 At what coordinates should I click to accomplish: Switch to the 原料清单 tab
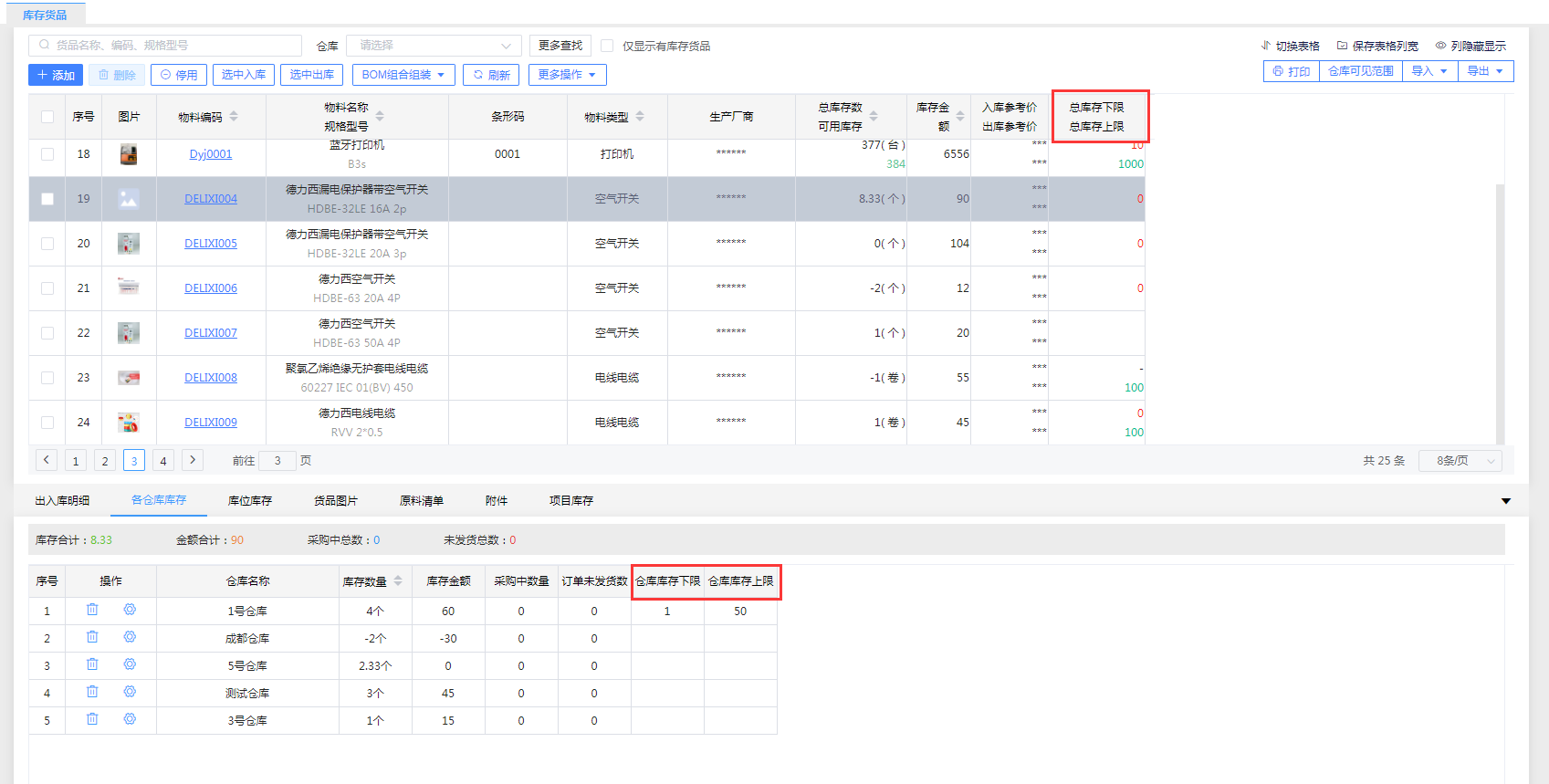click(422, 501)
